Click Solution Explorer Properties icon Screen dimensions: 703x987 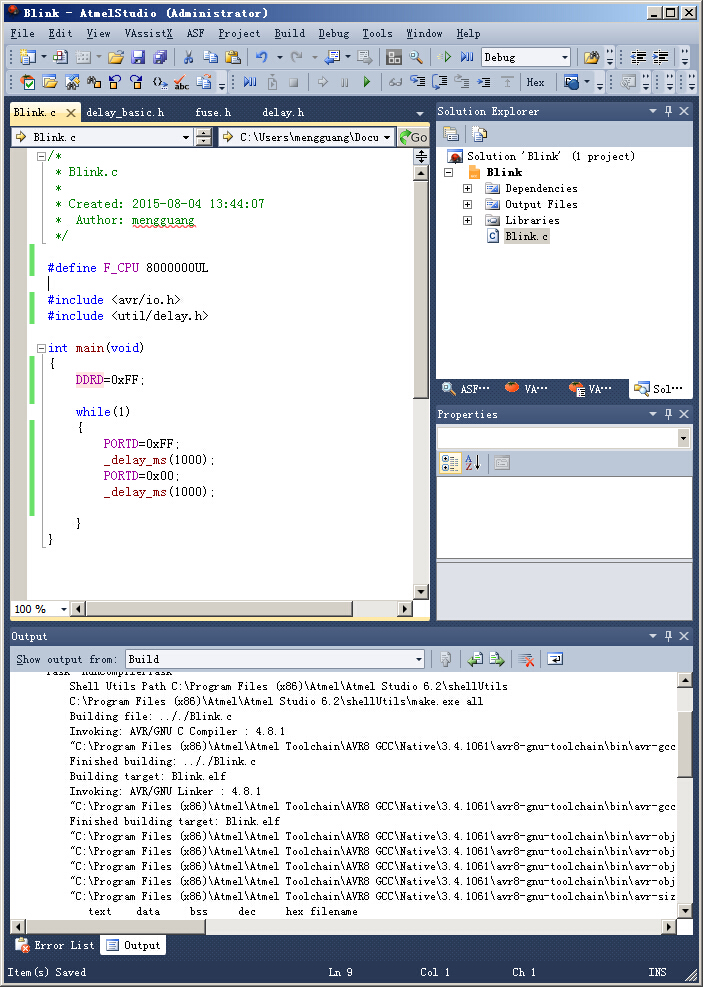coord(451,134)
